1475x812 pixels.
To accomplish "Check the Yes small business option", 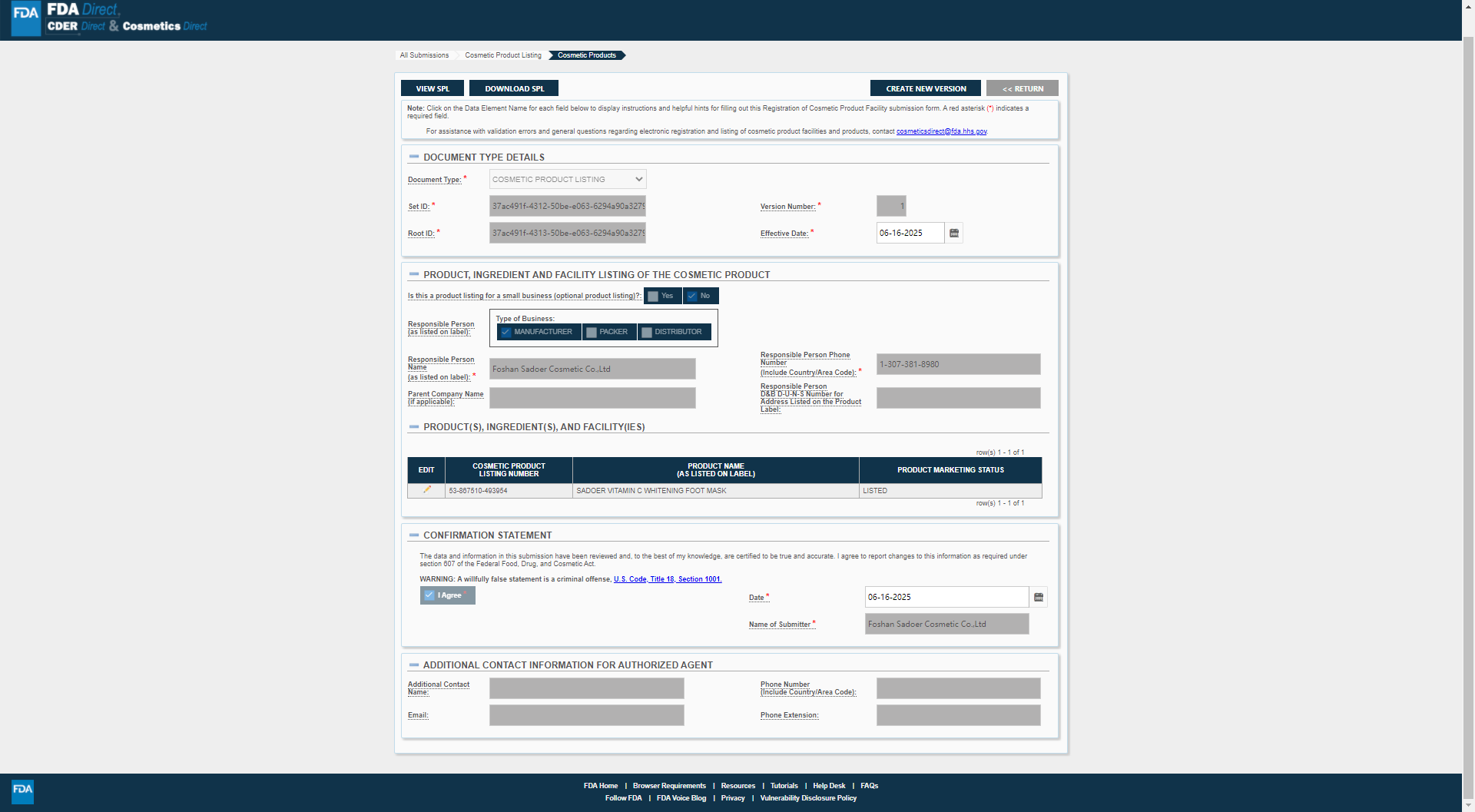I will (653, 297).
